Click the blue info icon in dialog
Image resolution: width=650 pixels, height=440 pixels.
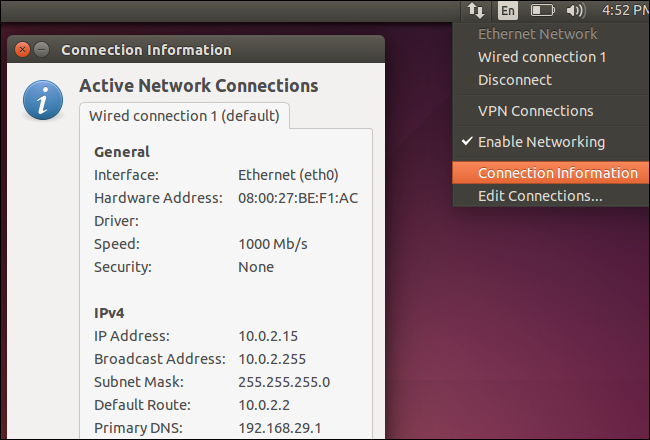tap(43, 100)
